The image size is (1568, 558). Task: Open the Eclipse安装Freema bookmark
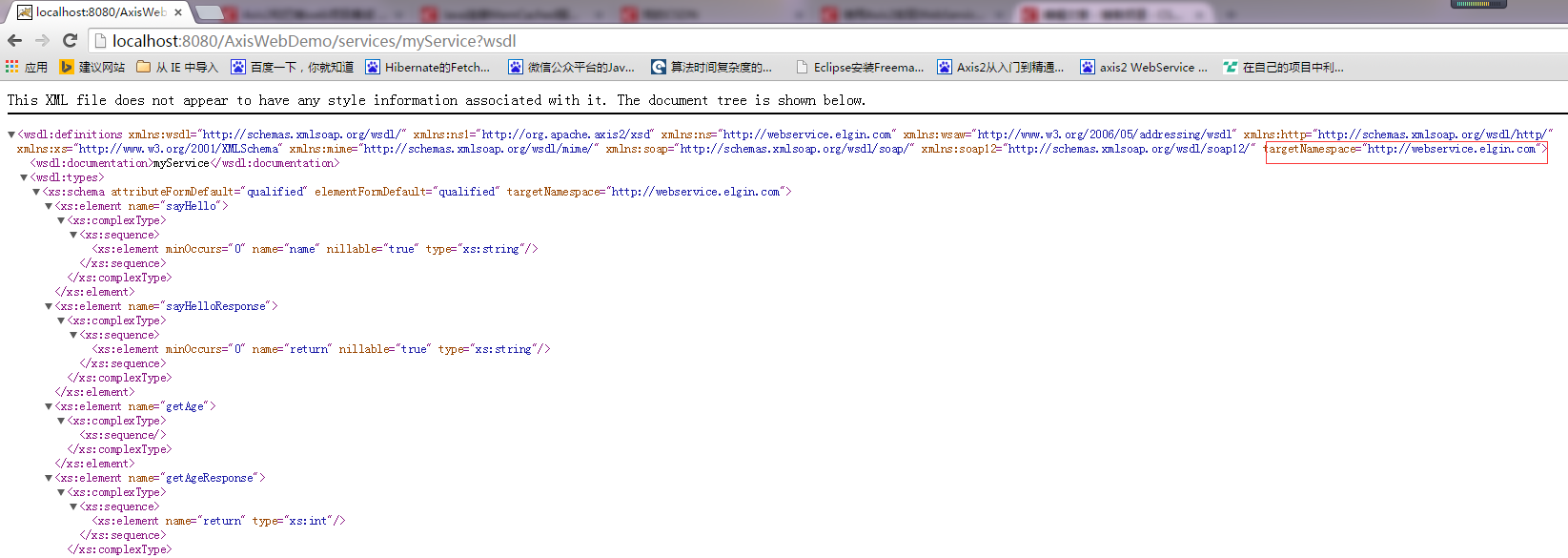(x=859, y=67)
